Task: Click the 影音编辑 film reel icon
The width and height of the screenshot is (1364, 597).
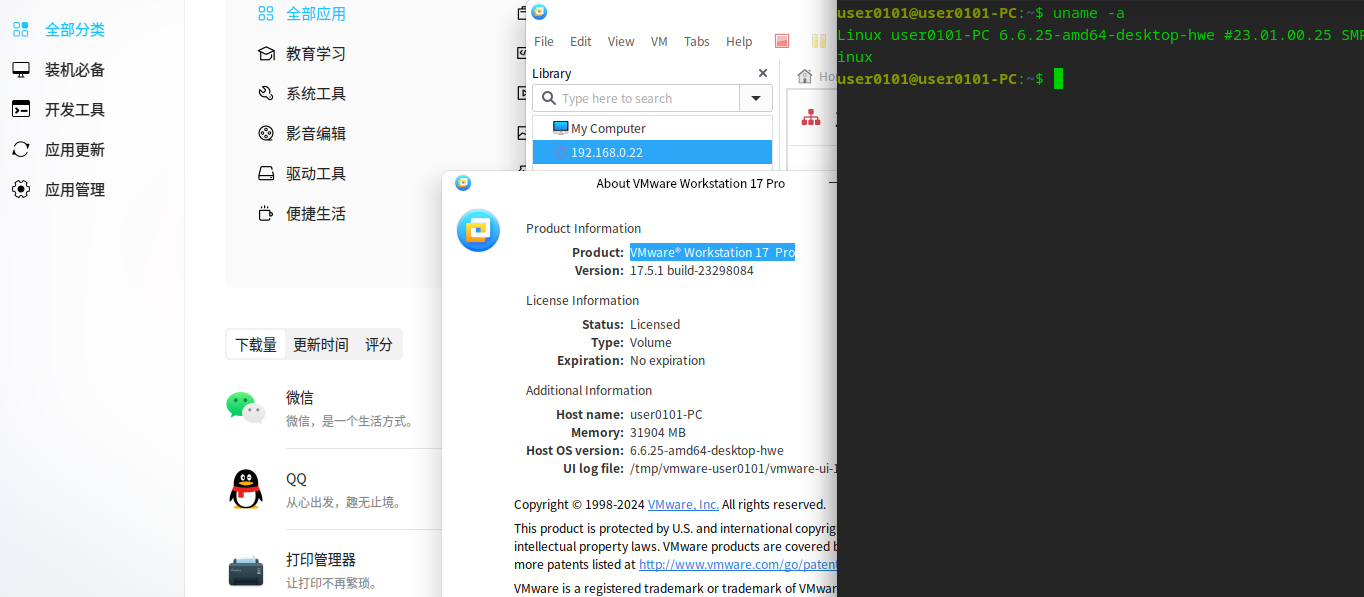Action: [x=266, y=134]
